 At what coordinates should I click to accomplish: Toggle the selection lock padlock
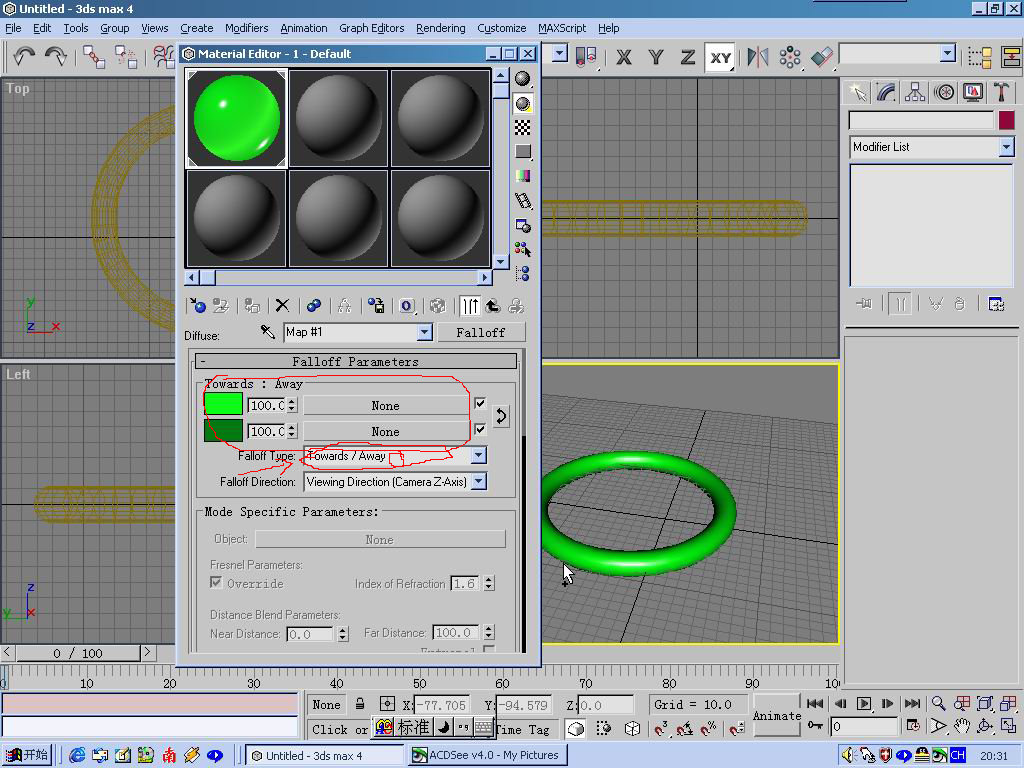pos(360,704)
